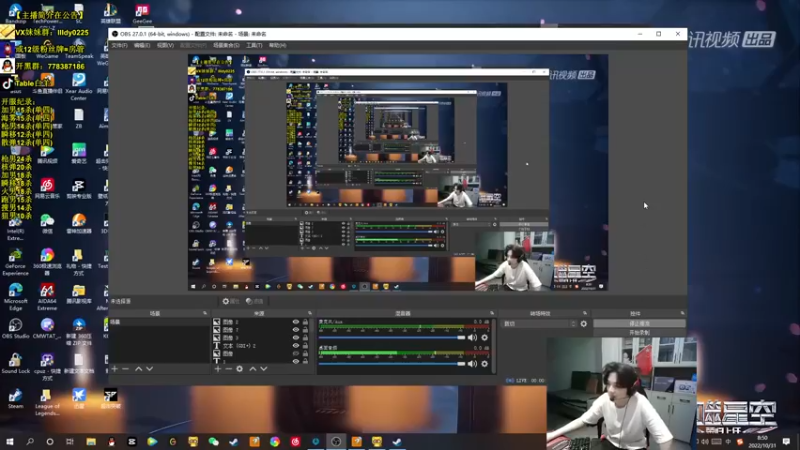Image resolution: width=800 pixels, height=450 pixels.
Task: Select the 爱奇艺 desktop shortcut
Action: [79, 153]
